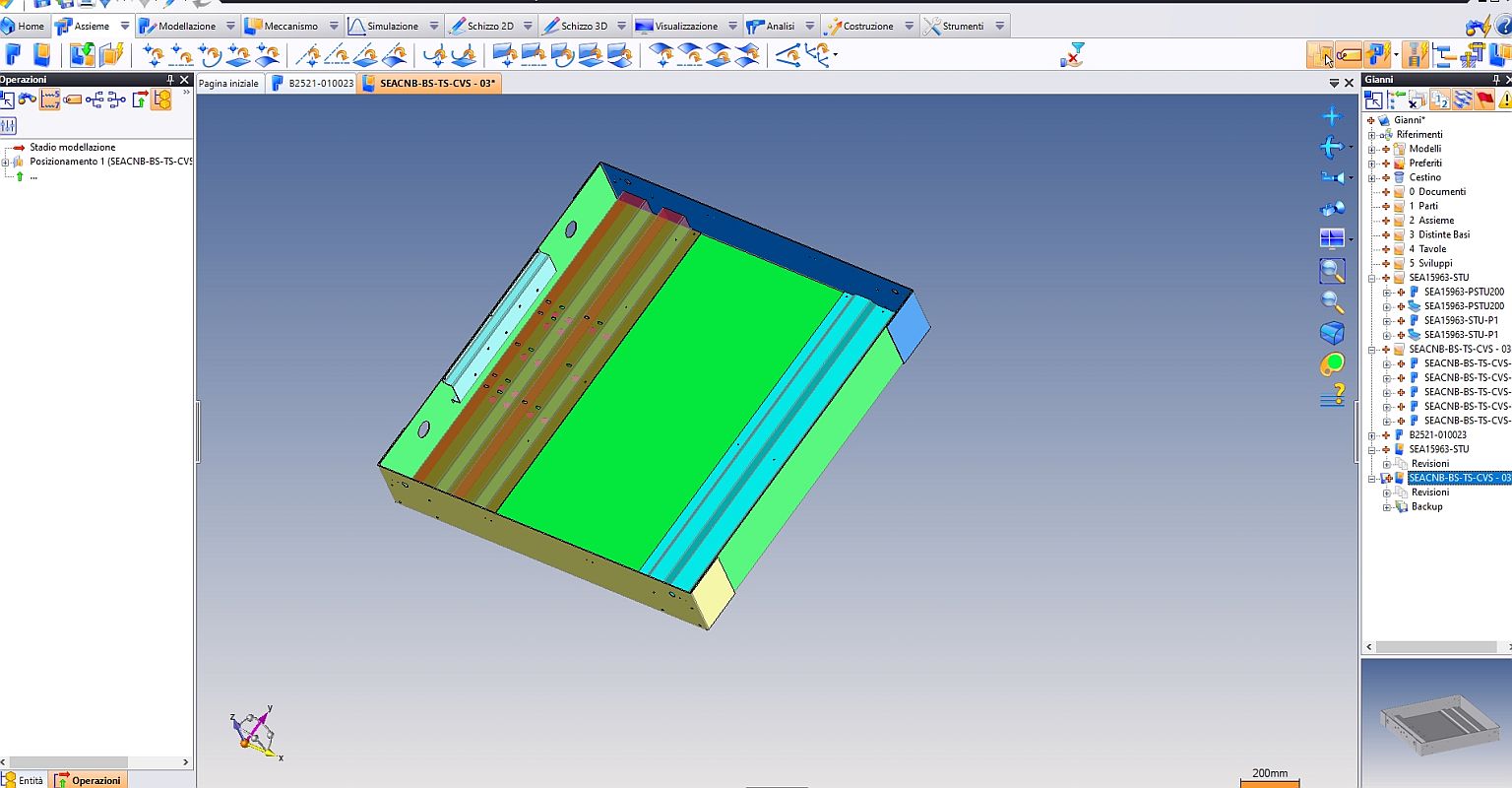Expand Posizionamento 1 node in Operazioni tree
The height and width of the screenshot is (788, 1512).
(6, 162)
